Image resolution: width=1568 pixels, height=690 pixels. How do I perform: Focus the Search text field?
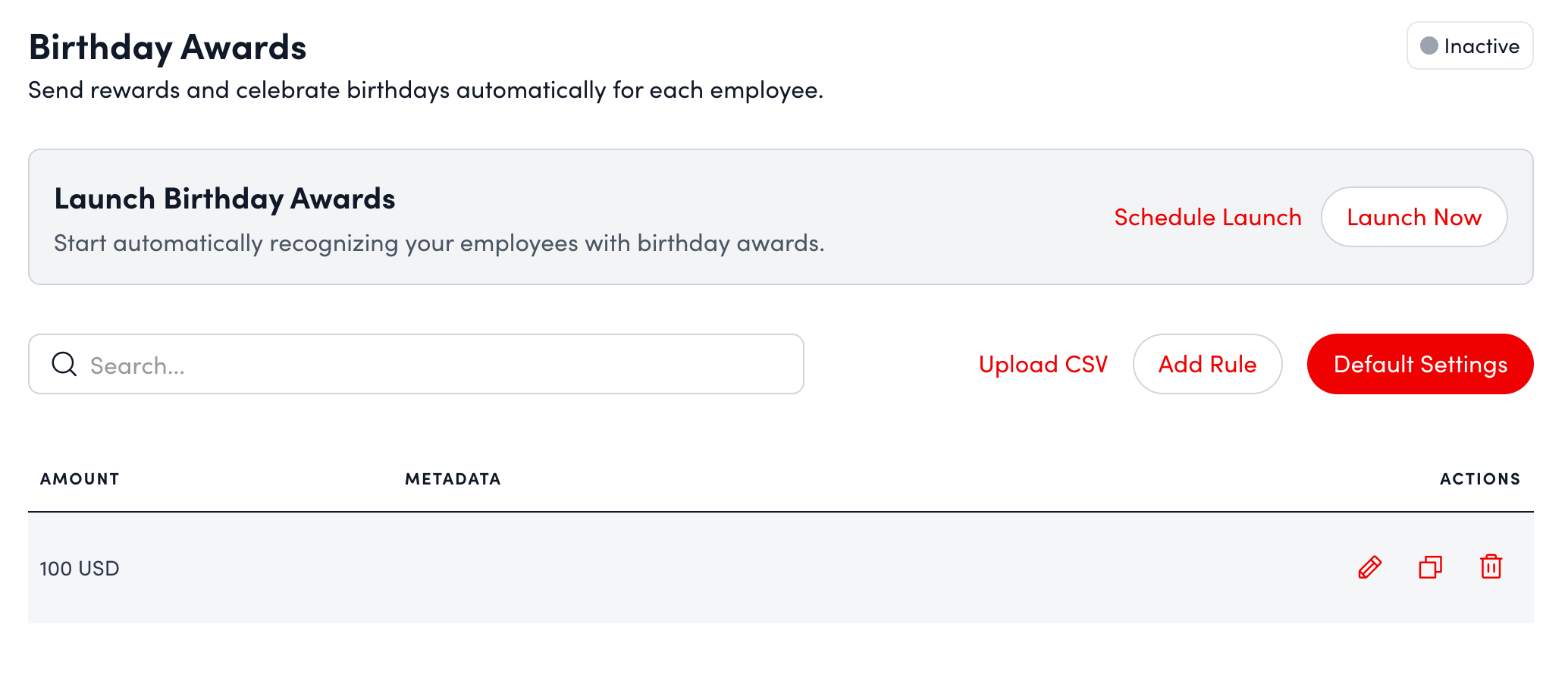click(440, 365)
